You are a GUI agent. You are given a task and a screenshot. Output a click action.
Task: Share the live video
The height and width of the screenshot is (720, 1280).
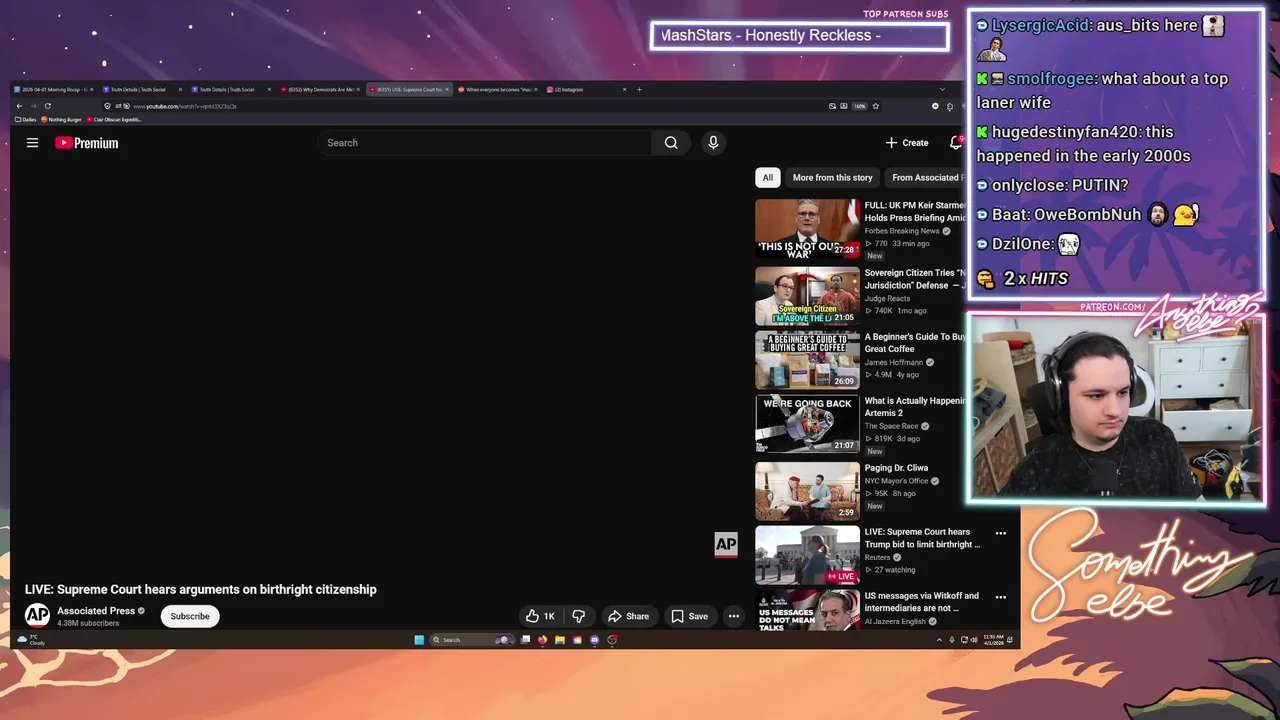point(629,616)
